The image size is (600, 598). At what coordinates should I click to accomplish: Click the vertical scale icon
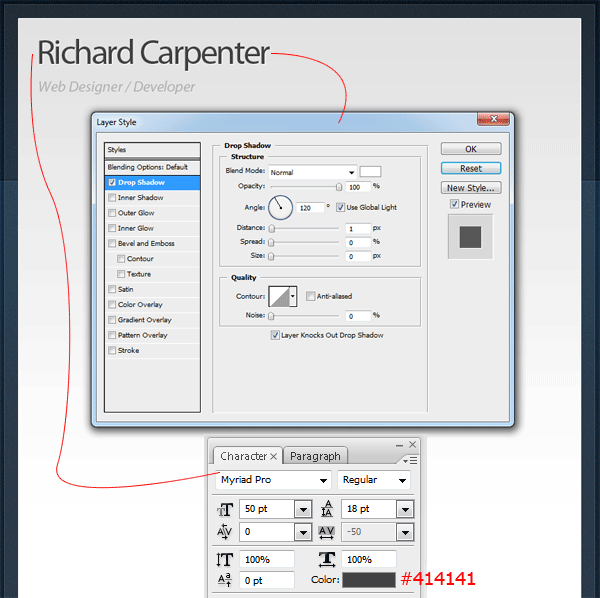pyautogui.click(x=224, y=559)
